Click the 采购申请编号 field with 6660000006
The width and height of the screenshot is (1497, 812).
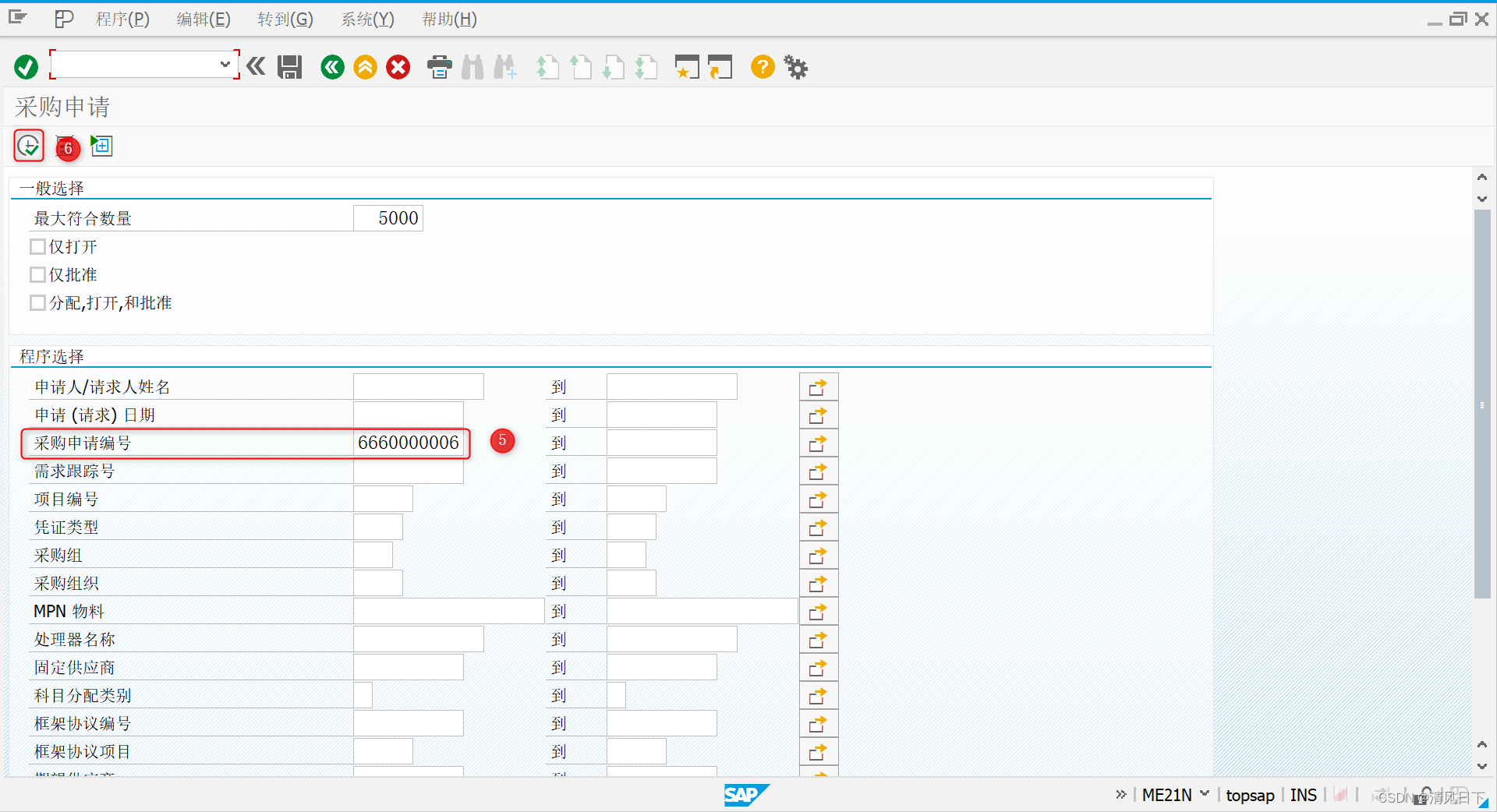pos(409,443)
